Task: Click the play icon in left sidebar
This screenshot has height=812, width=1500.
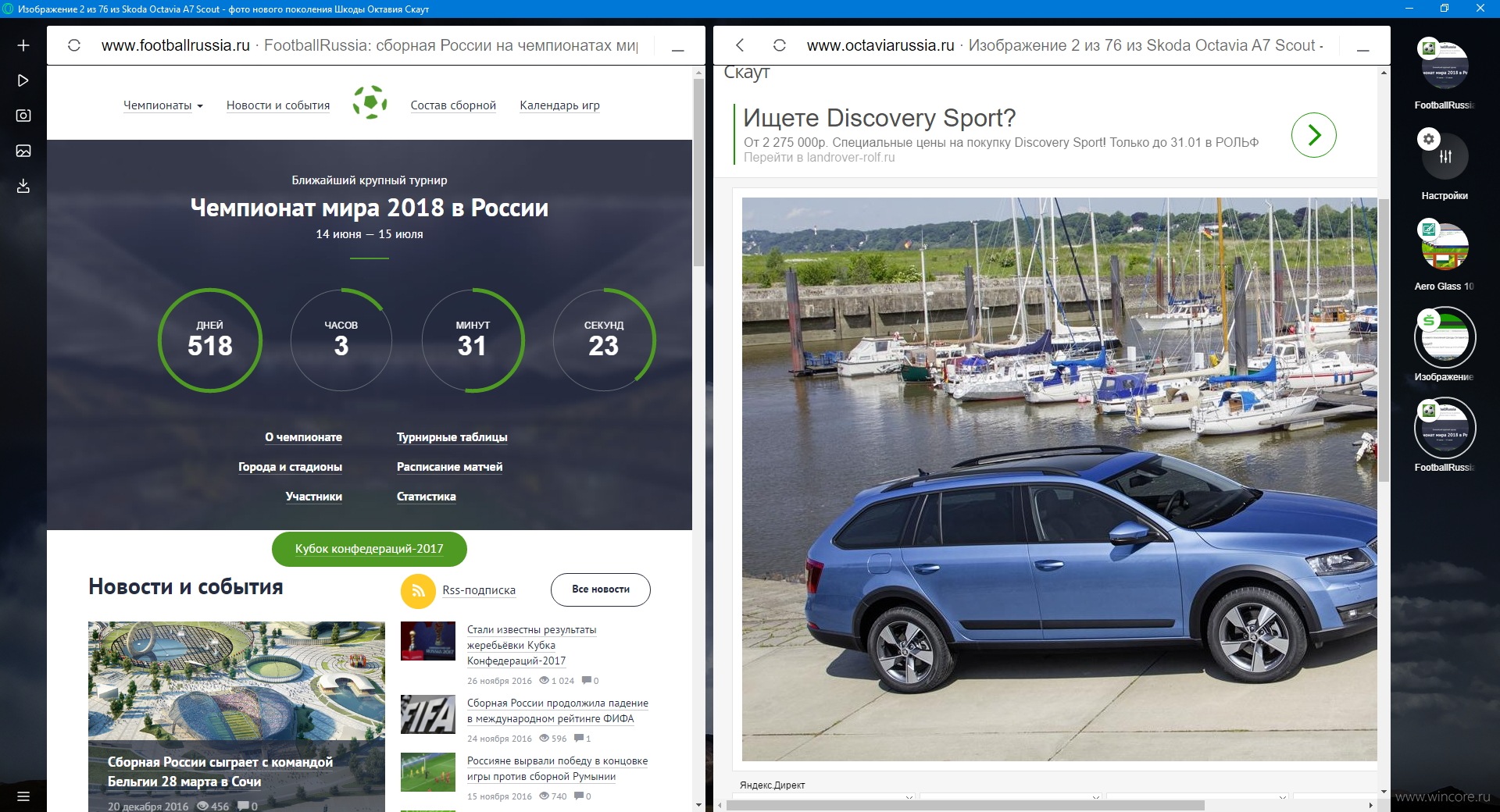Action: click(23, 80)
